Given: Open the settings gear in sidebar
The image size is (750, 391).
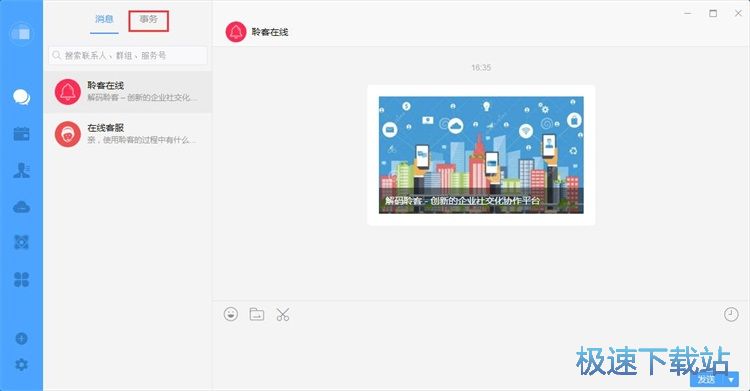Looking at the screenshot, I should click(x=22, y=365).
